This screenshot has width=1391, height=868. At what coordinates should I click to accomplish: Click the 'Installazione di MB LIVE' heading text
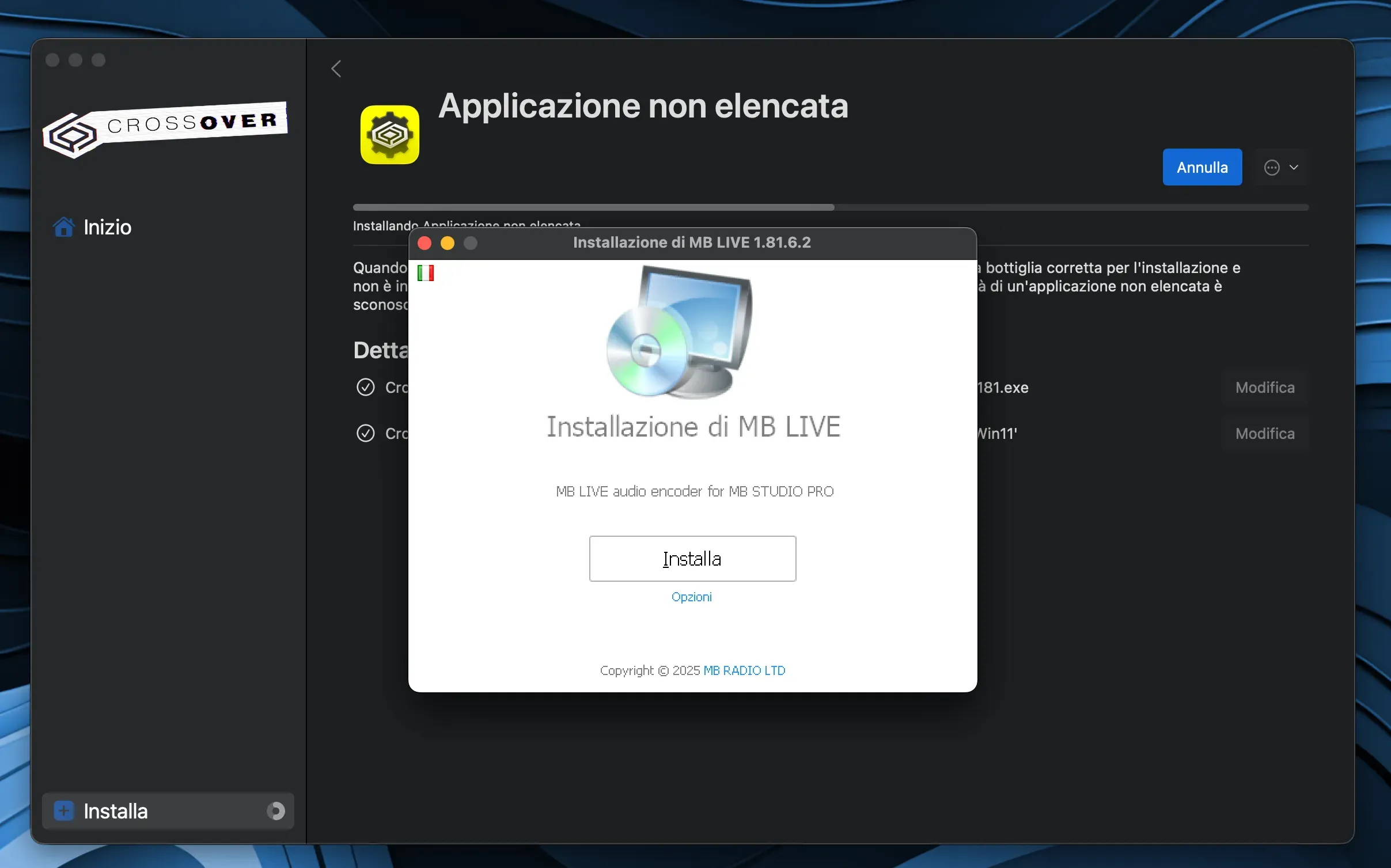click(693, 427)
